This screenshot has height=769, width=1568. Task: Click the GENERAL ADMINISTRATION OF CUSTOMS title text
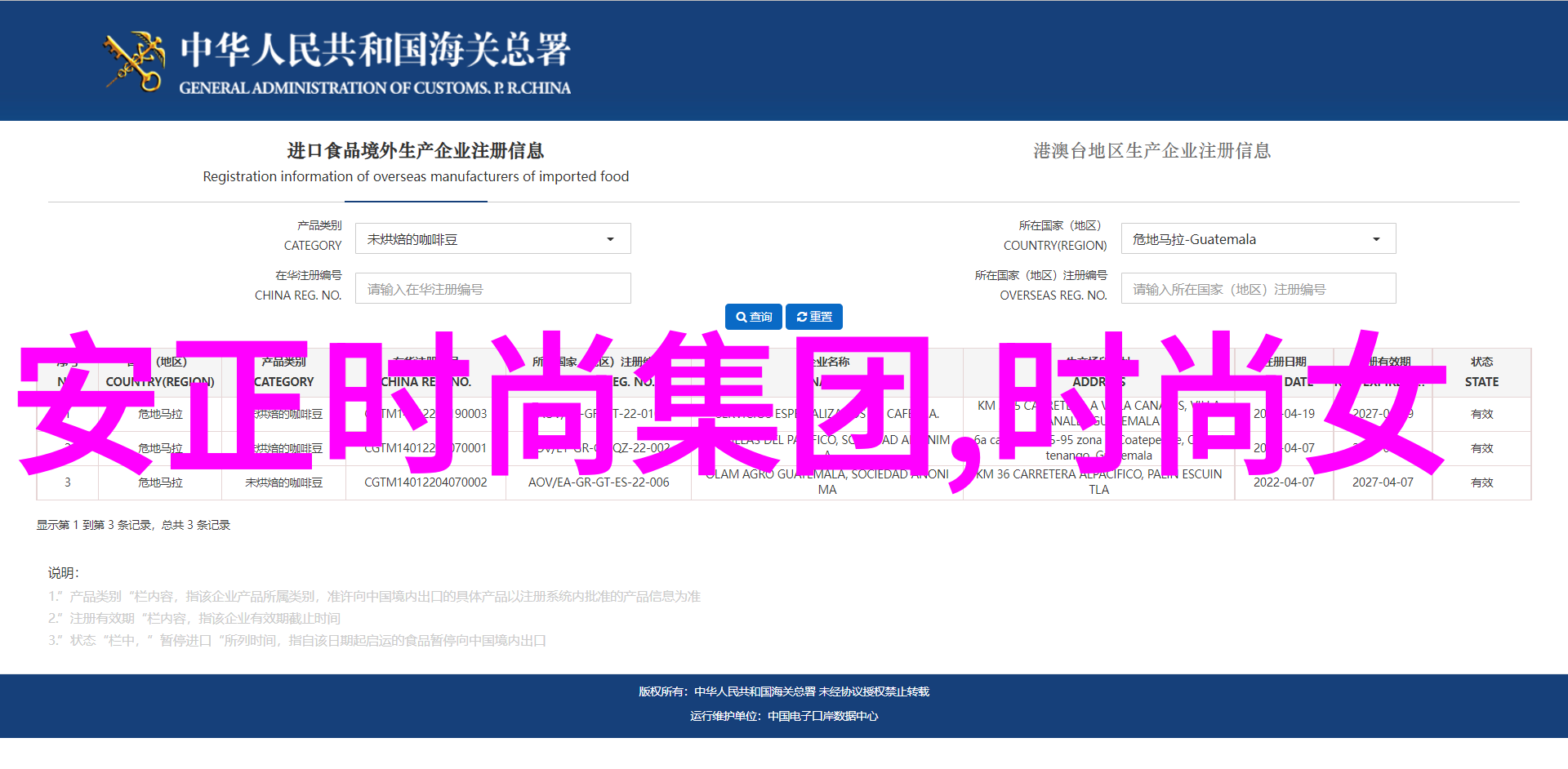coord(375,87)
